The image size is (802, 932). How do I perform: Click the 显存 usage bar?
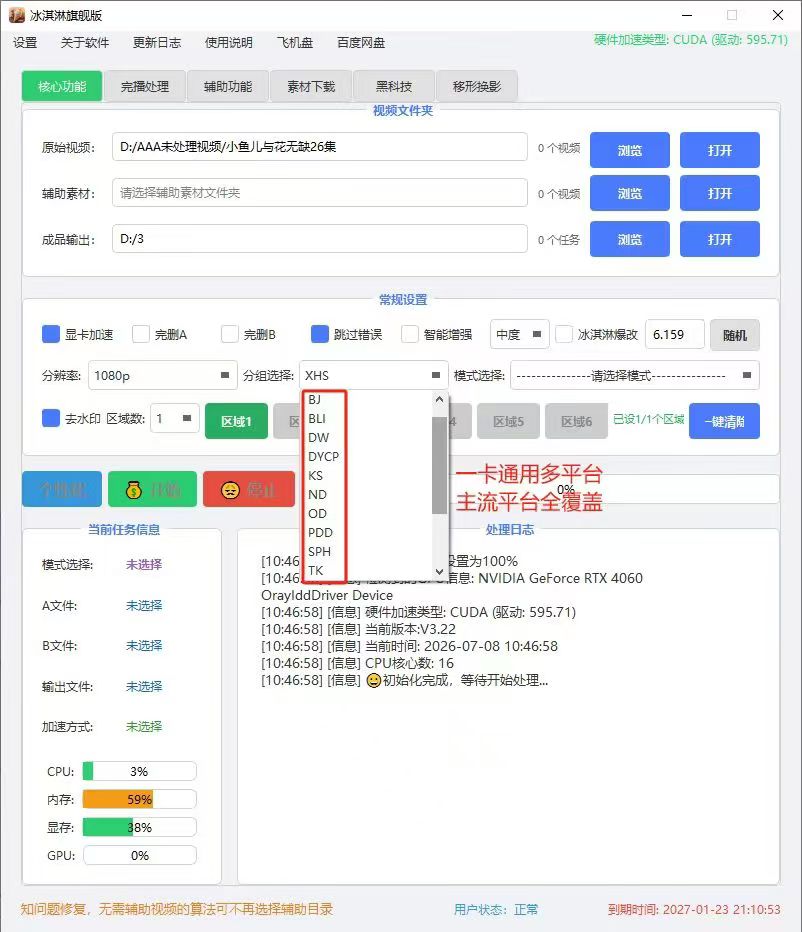coord(140,827)
